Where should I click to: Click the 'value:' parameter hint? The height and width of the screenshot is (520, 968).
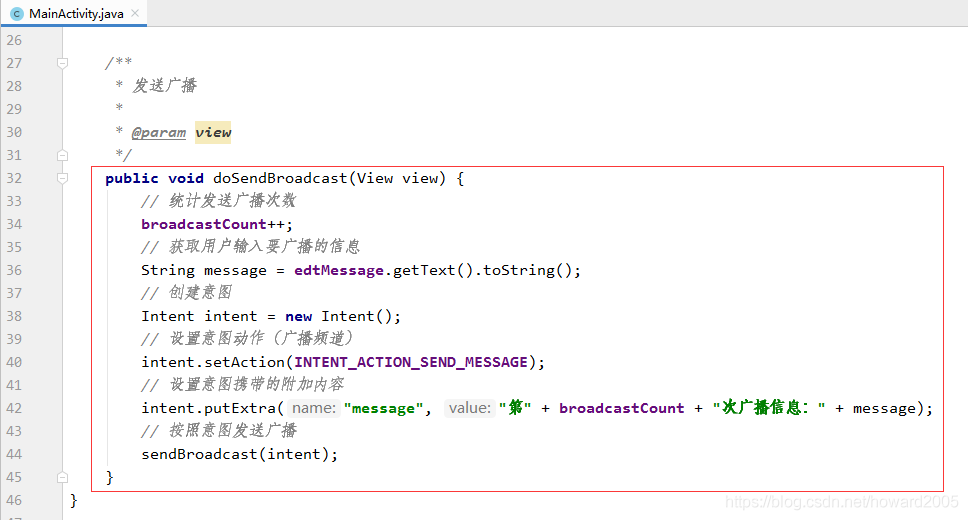coord(470,408)
